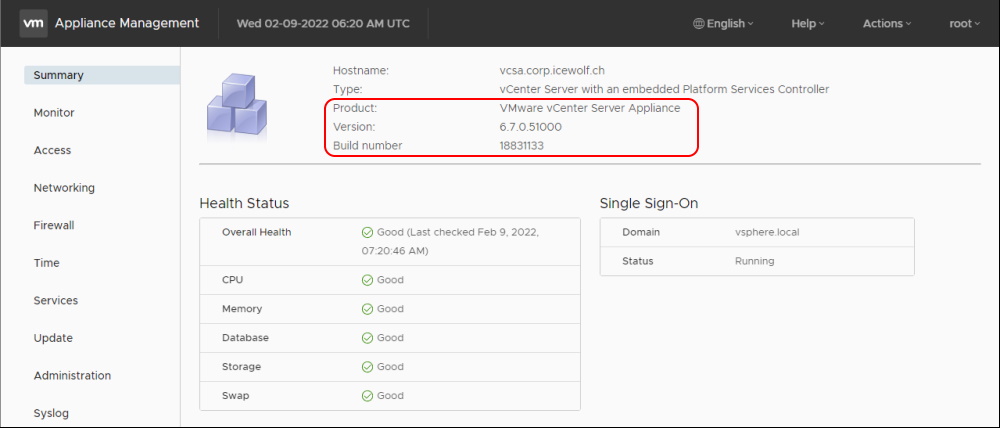Image resolution: width=1000 pixels, height=428 pixels.
Task: Click the Build number label
Action: point(367,145)
